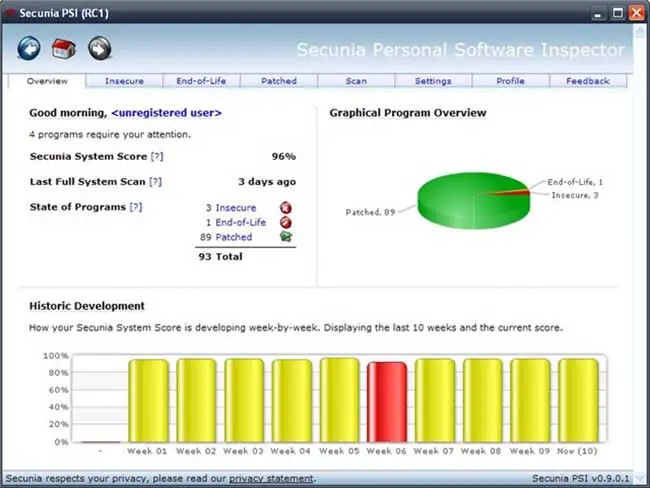
Task: Click the red icon next to Insecure
Action: tap(286, 207)
